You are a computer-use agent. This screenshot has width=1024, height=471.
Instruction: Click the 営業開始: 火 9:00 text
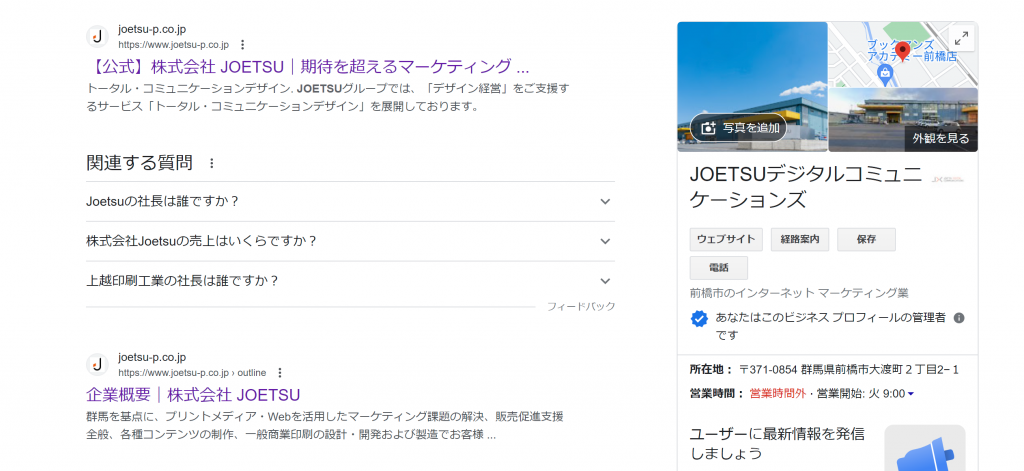861,393
